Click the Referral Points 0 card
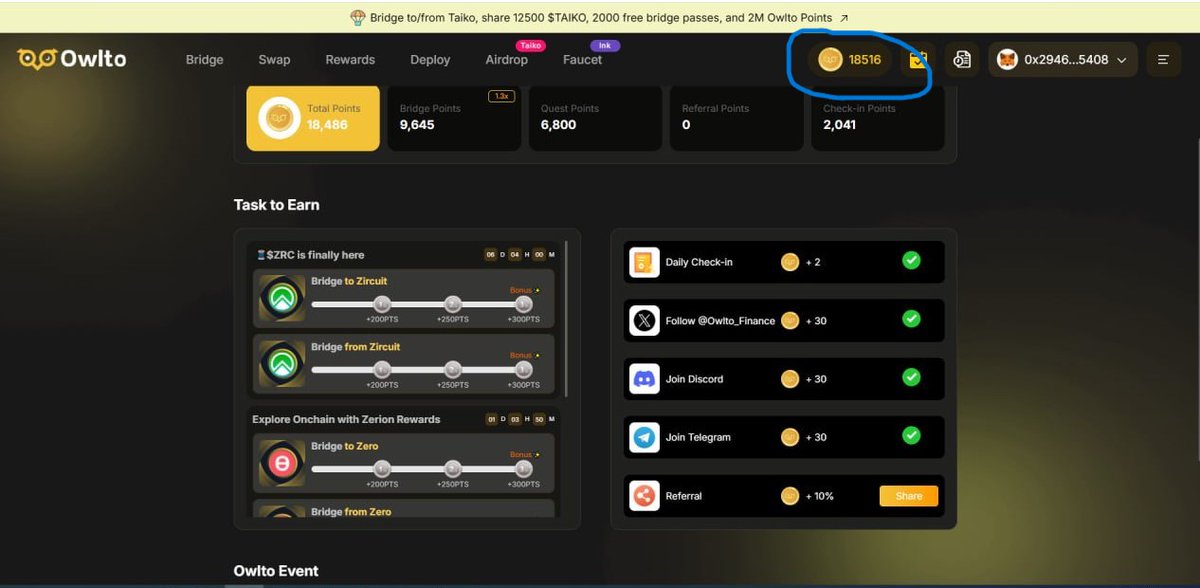1200x588 pixels. coord(736,118)
